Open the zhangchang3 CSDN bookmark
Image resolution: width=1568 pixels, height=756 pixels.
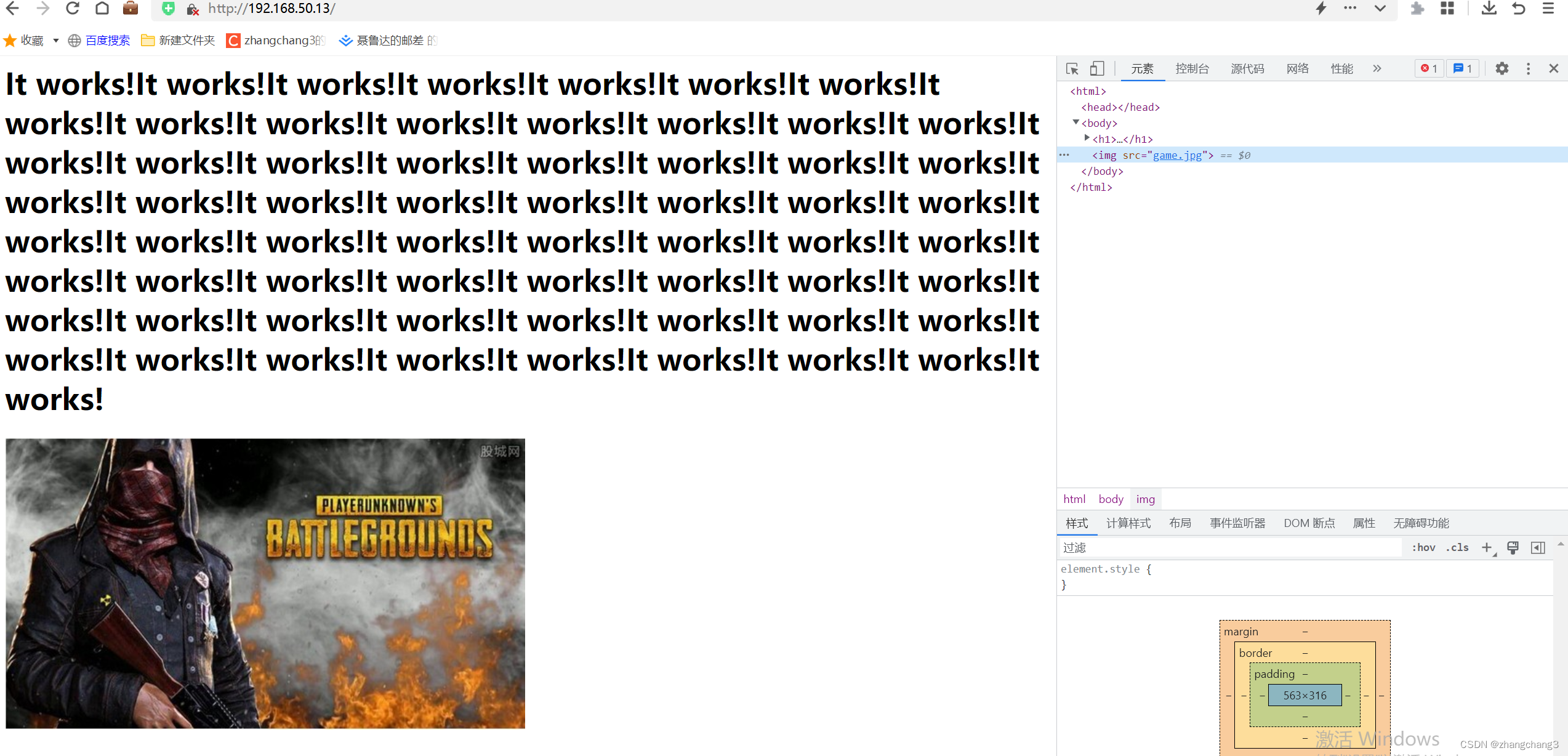click(275, 41)
